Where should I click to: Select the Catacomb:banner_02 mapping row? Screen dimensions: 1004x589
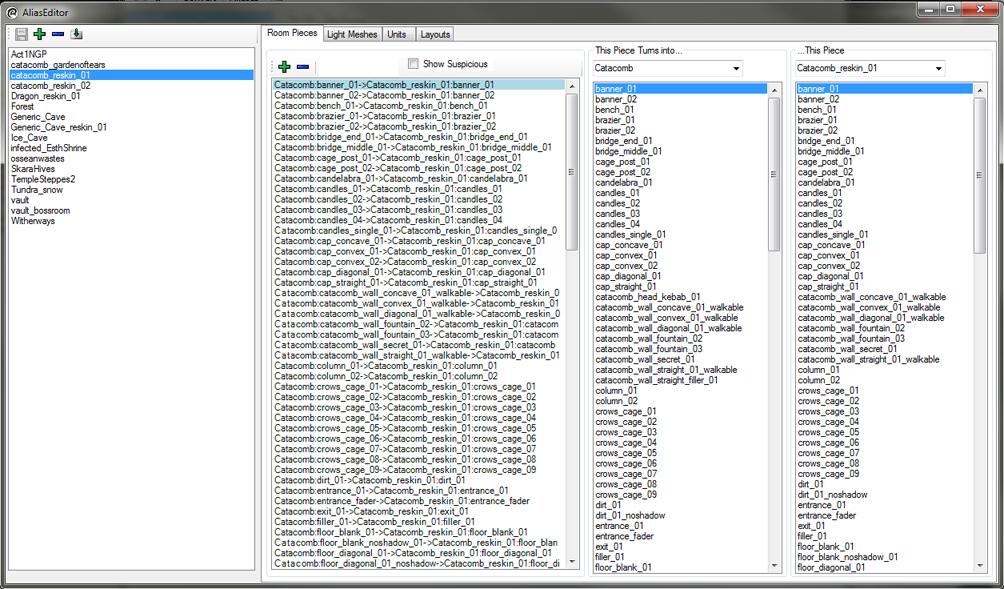pyautogui.click(x=419, y=95)
